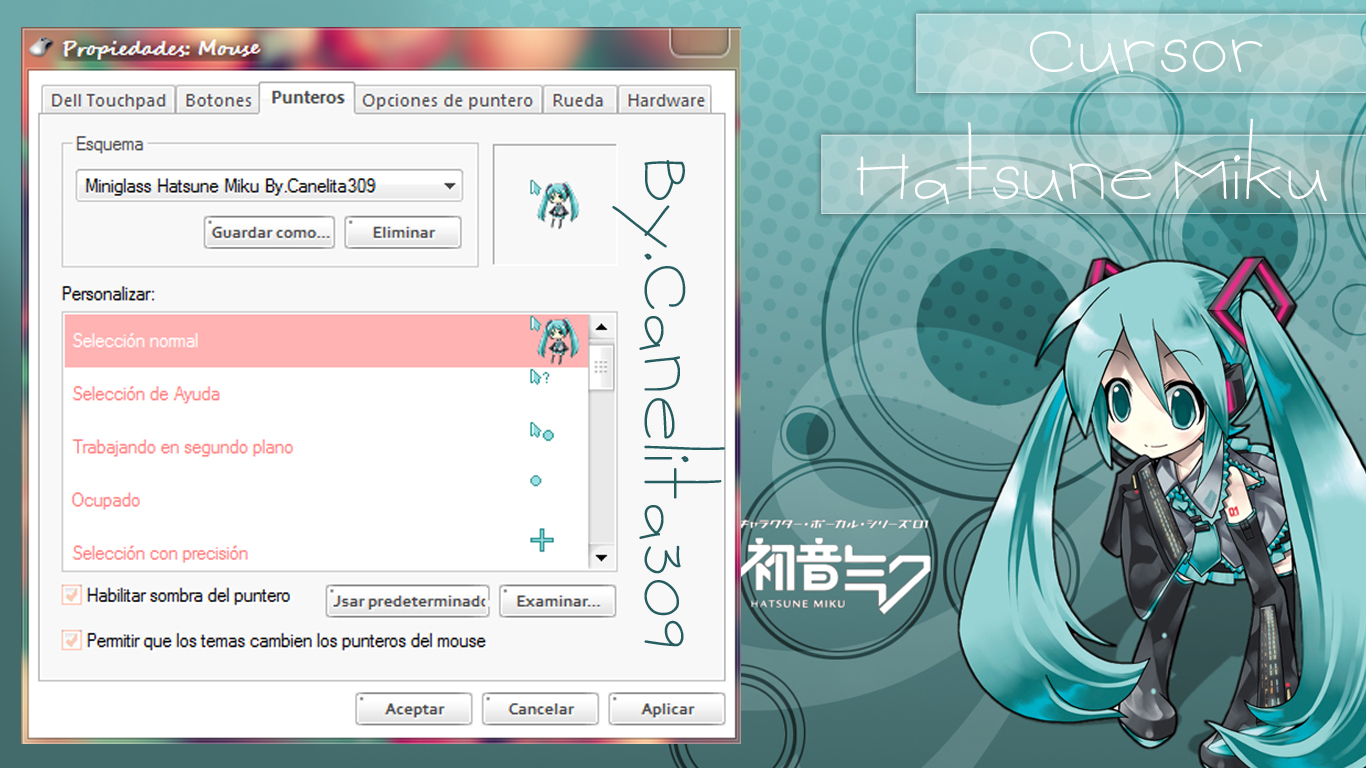Switch to the Dell Touchpad tab
This screenshot has height=768, width=1366.
point(108,100)
